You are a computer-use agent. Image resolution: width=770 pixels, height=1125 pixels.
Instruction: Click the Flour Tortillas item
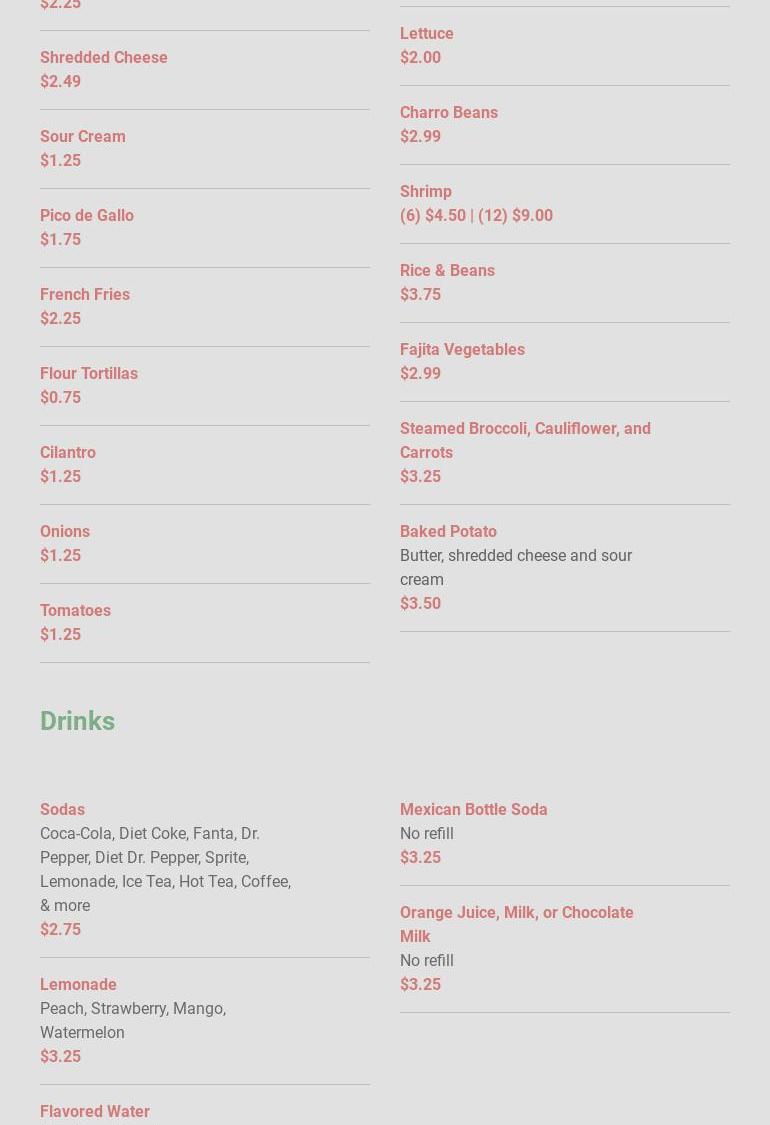click(89, 374)
